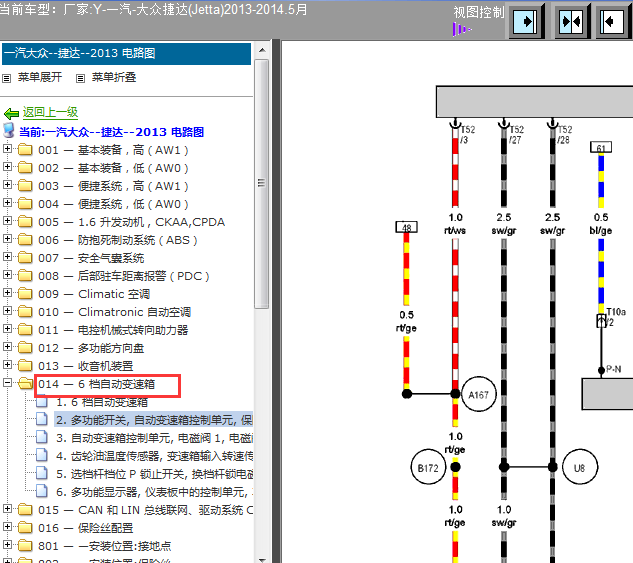633x563 pixels.
Task: Click the green back arrow icon
Action: (x=11, y=113)
